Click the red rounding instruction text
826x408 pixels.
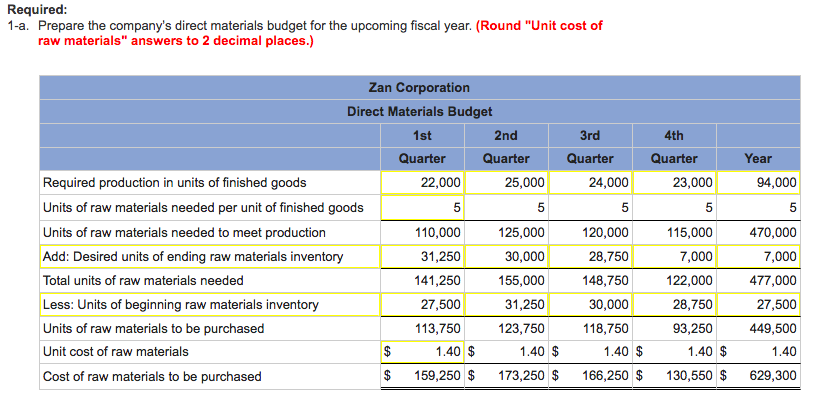320,33
